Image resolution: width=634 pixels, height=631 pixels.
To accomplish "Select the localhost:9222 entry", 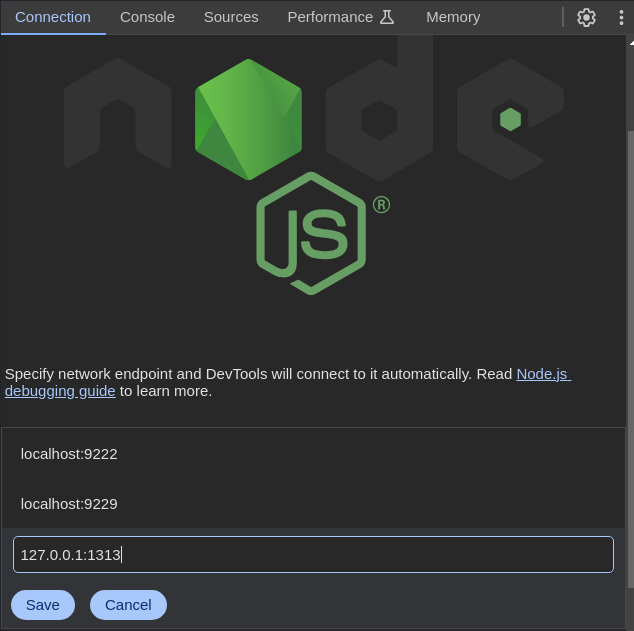I will coord(313,454).
